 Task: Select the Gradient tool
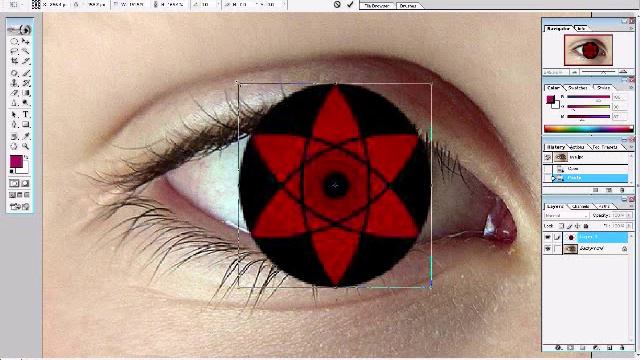click(x=26, y=93)
